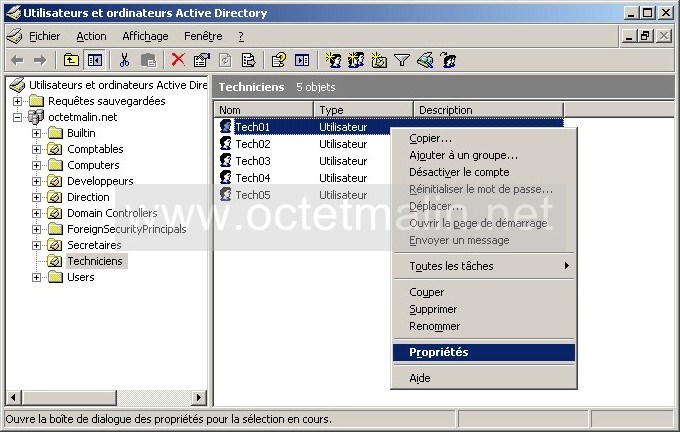Select the Secretaires tree item
The width and height of the screenshot is (680, 432).
[94, 245]
